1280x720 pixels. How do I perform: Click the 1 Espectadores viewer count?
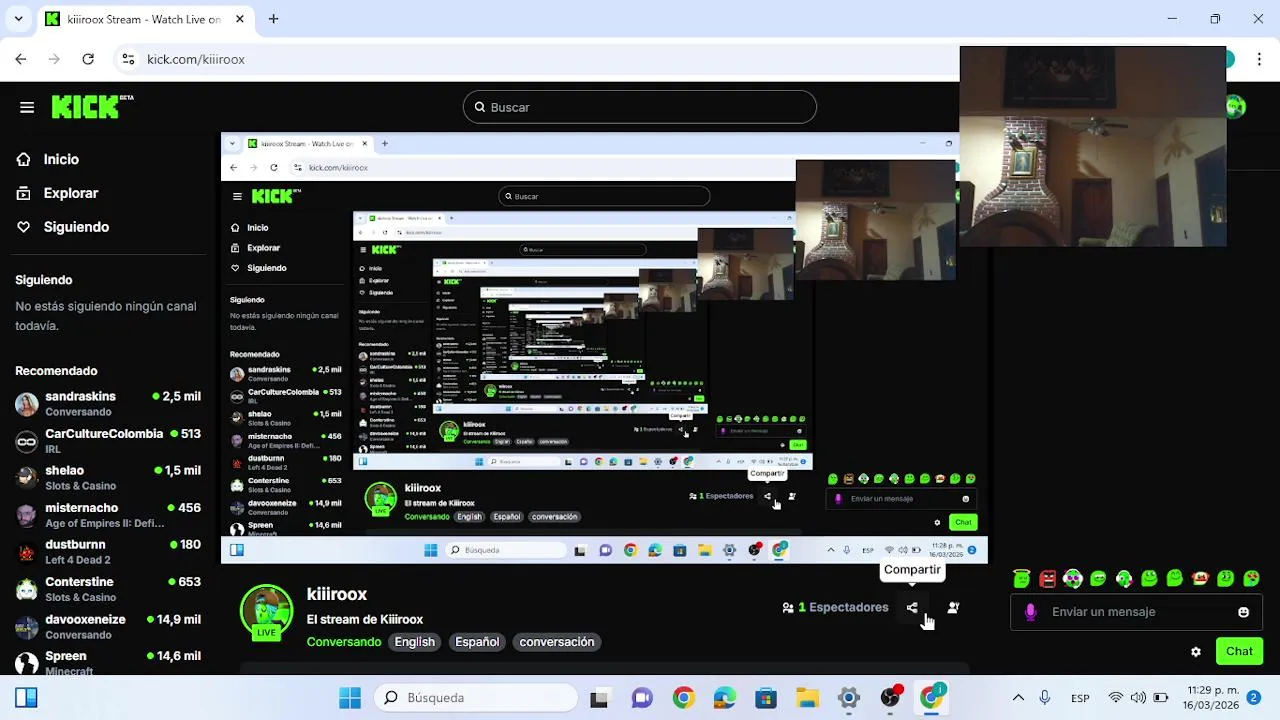click(x=835, y=607)
